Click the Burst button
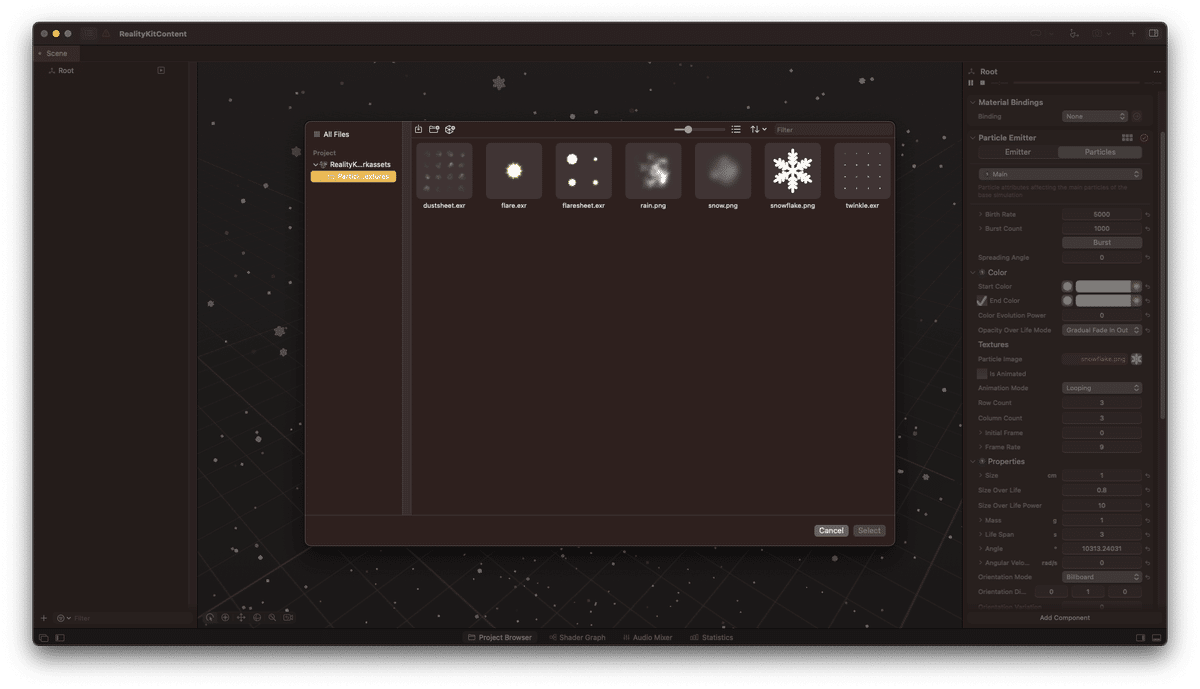 pos(1102,242)
